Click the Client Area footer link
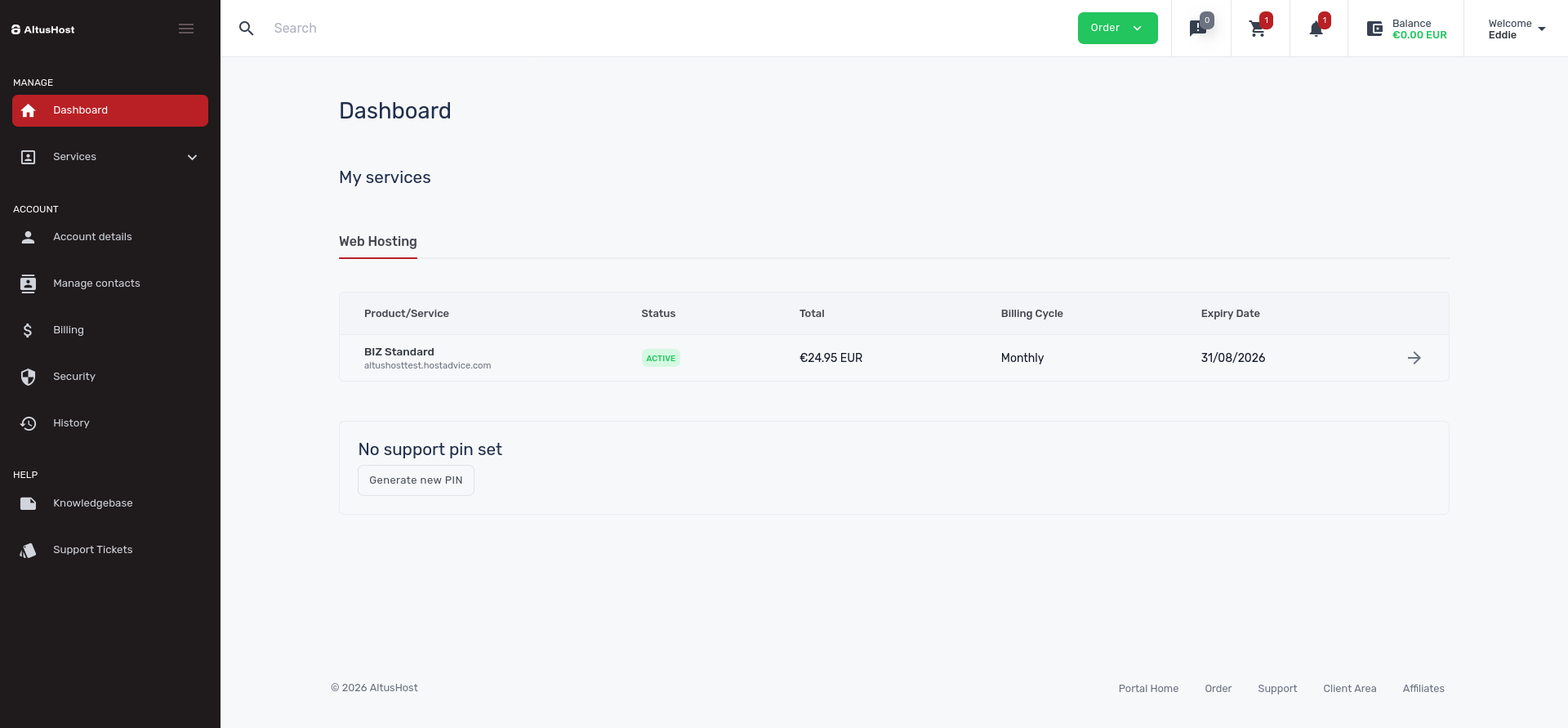 coord(1349,689)
